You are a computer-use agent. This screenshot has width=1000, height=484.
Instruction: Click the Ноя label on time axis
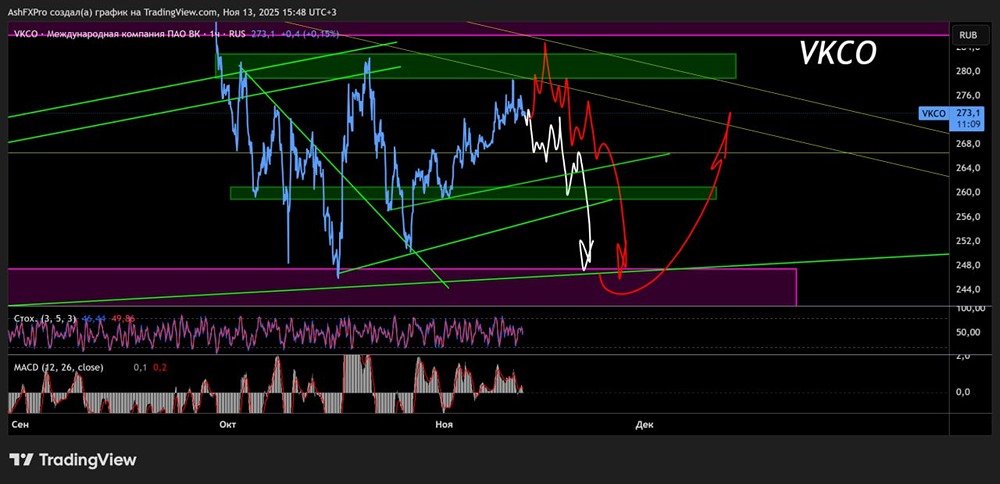pyautogui.click(x=443, y=424)
